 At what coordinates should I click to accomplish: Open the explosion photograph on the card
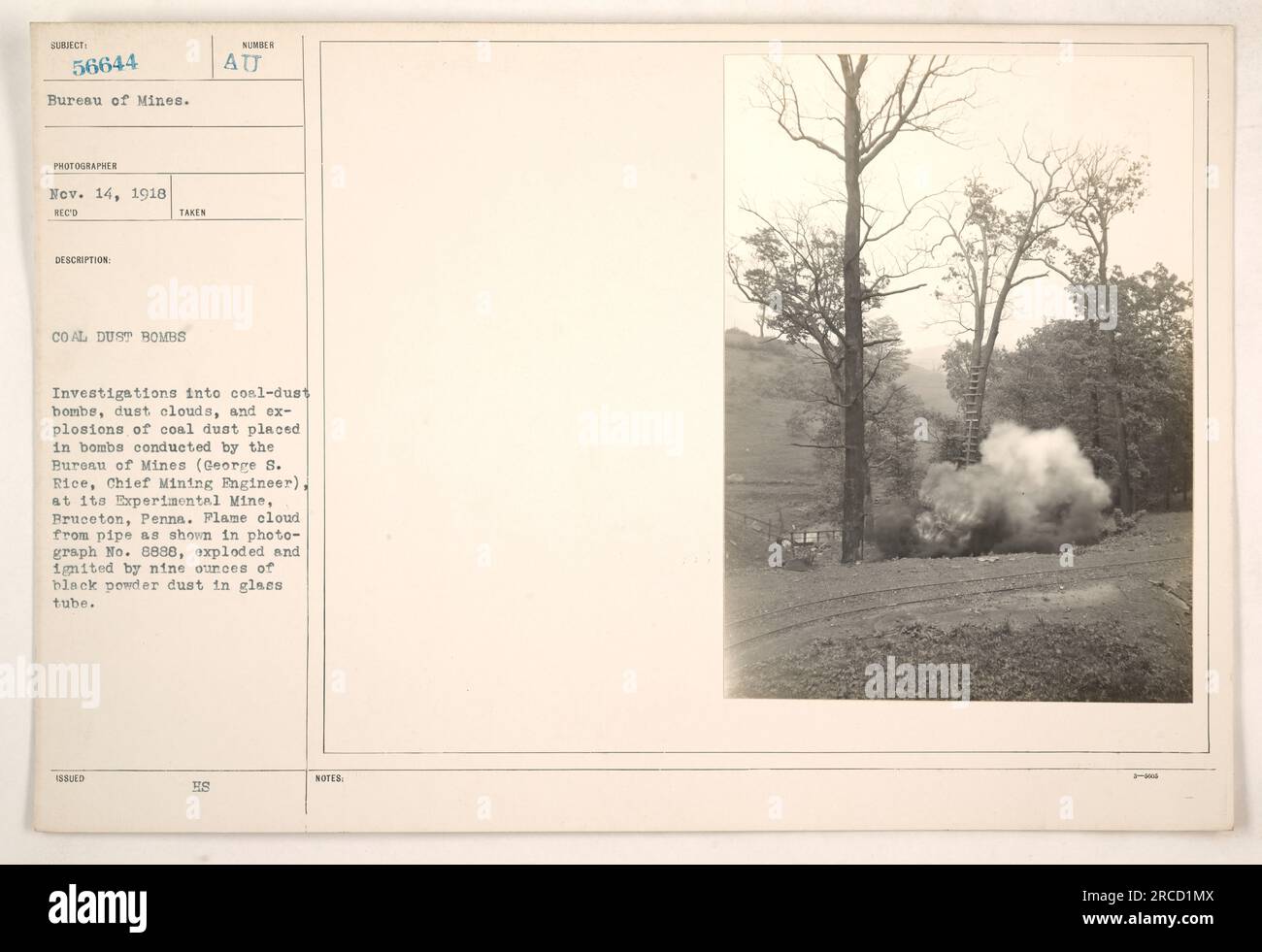pyautogui.click(x=957, y=378)
